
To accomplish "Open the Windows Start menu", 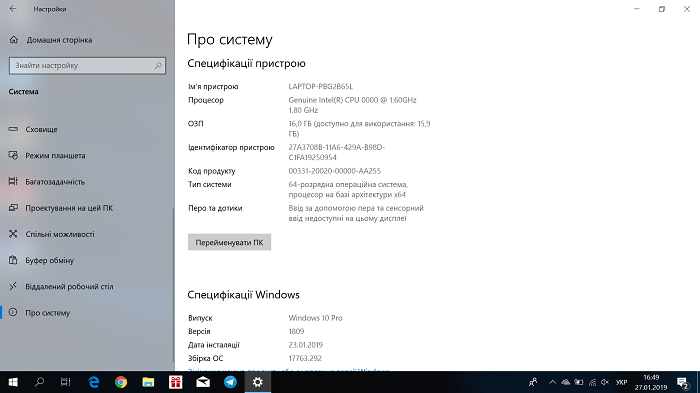I will click(13, 382).
